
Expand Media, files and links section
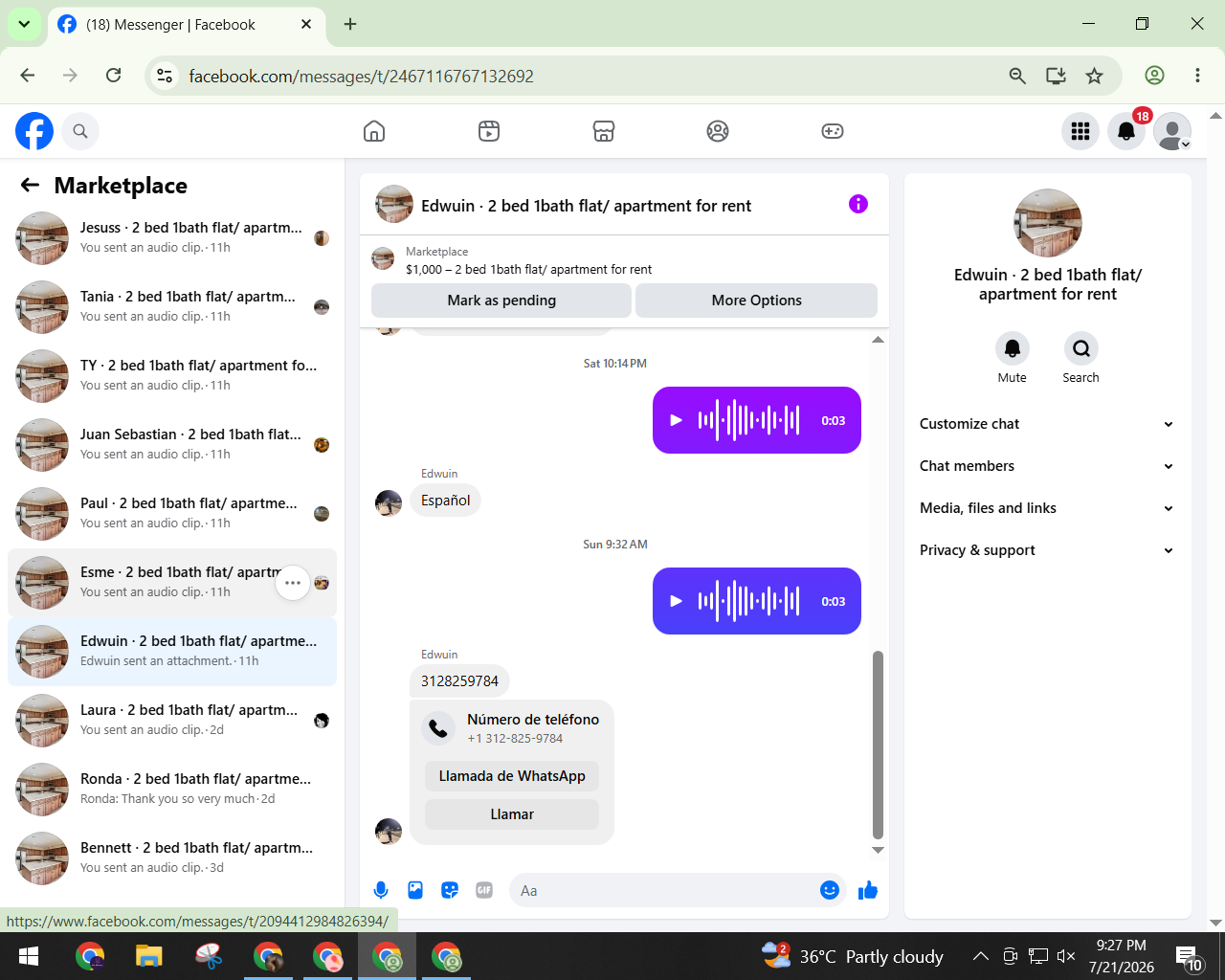[1047, 508]
